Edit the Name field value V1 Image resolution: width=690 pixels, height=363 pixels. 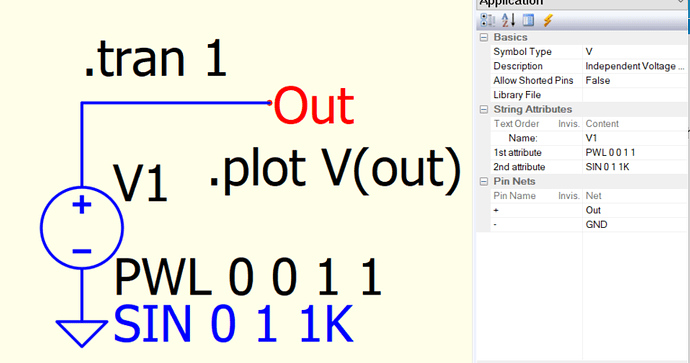click(x=635, y=138)
